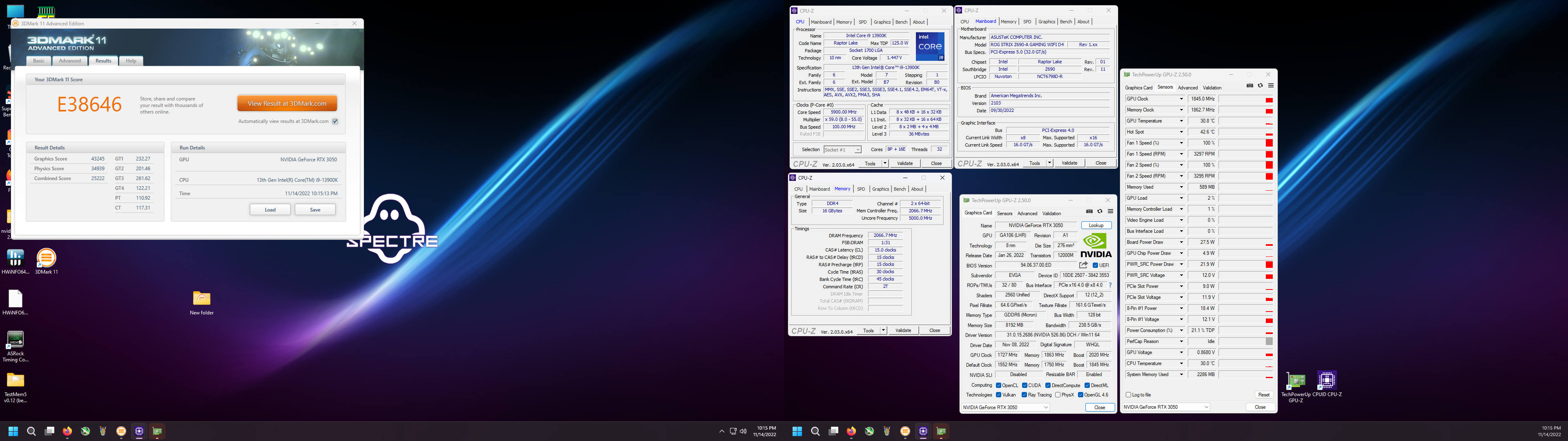Switch to the Basic tab in 3DMark 11
Image resolution: width=1568 pixels, height=441 pixels.
38,61
